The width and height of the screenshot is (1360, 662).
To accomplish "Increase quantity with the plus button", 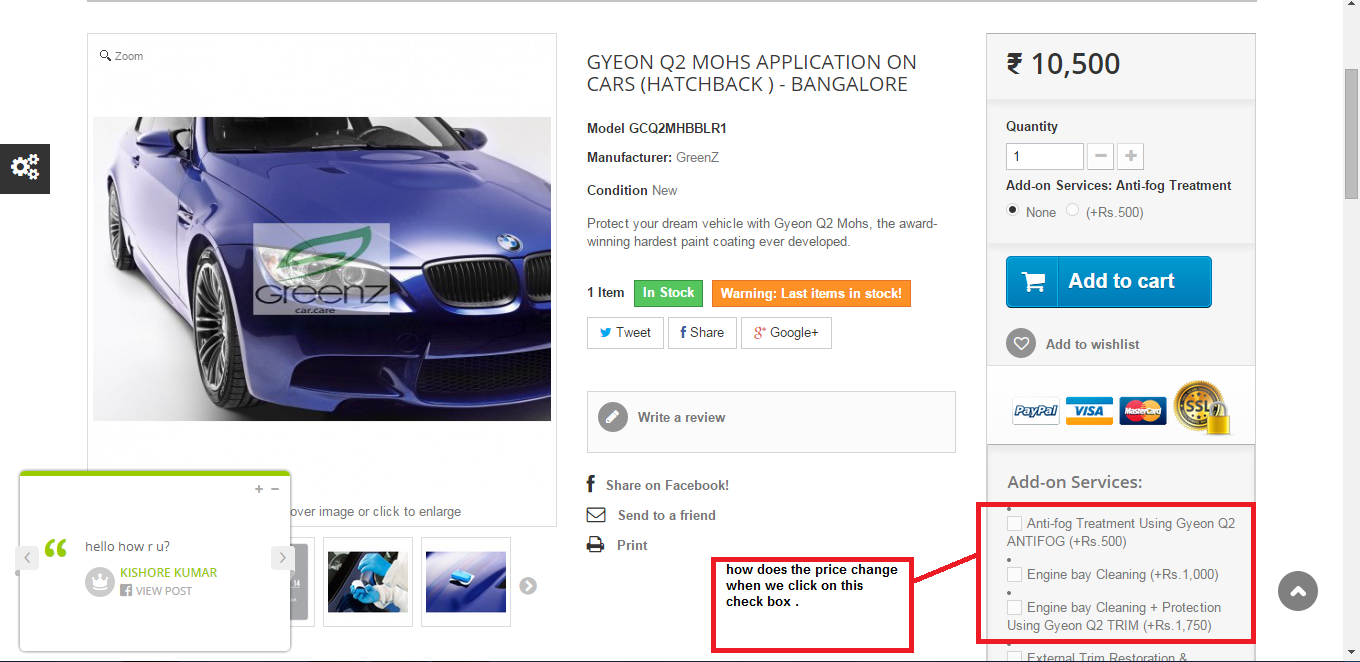I will coord(1131,156).
